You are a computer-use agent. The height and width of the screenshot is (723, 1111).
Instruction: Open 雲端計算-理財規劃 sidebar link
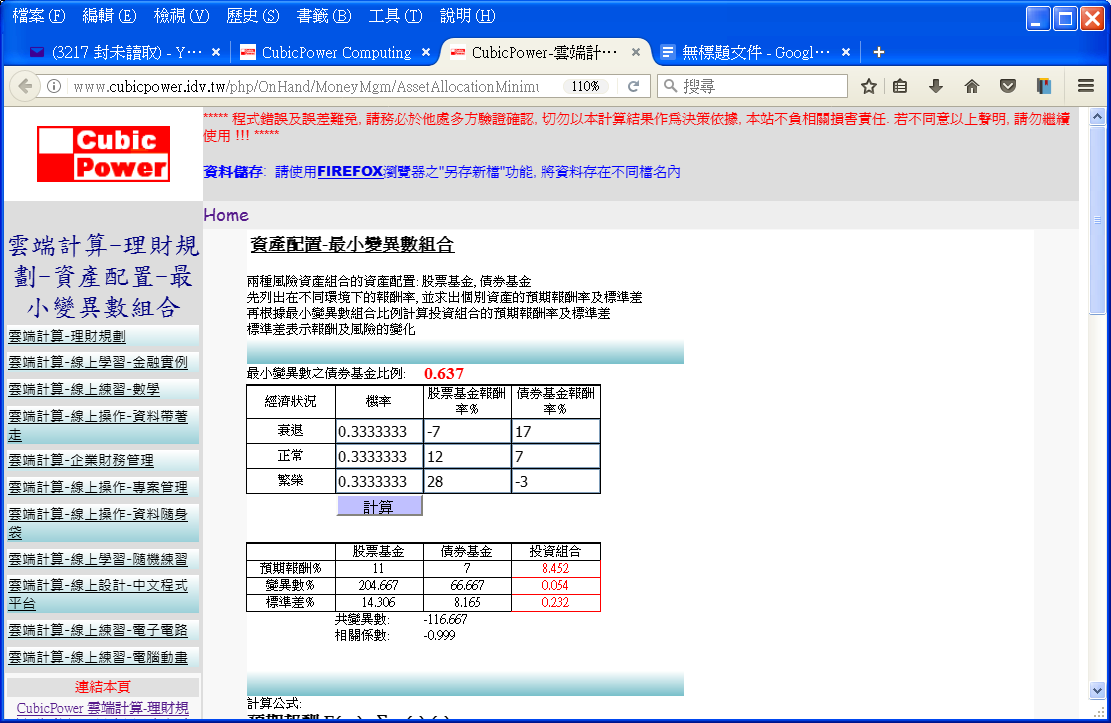[x=67, y=336]
